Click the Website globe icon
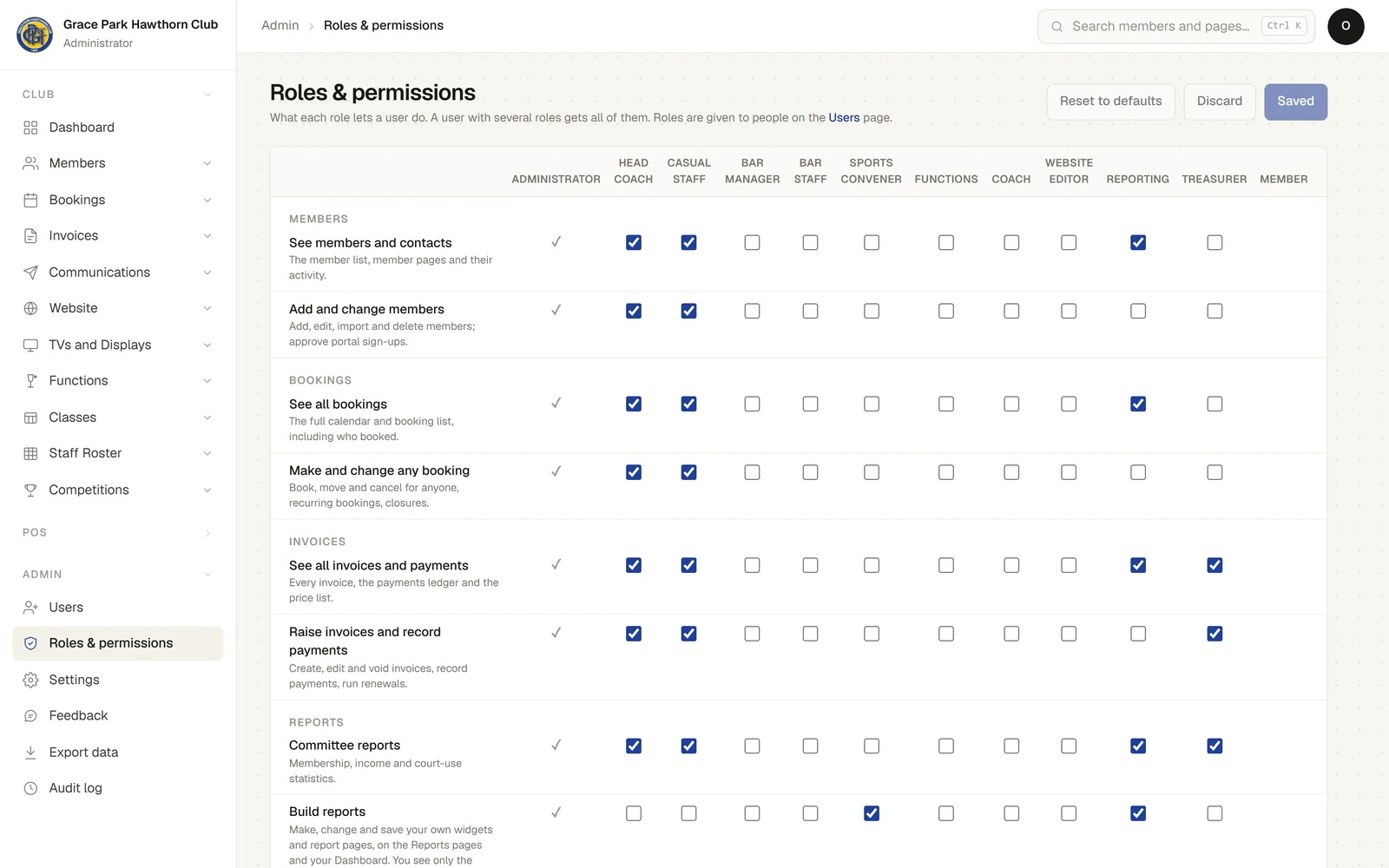The height and width of the screenshot is (868, 1389). (30, 308)
